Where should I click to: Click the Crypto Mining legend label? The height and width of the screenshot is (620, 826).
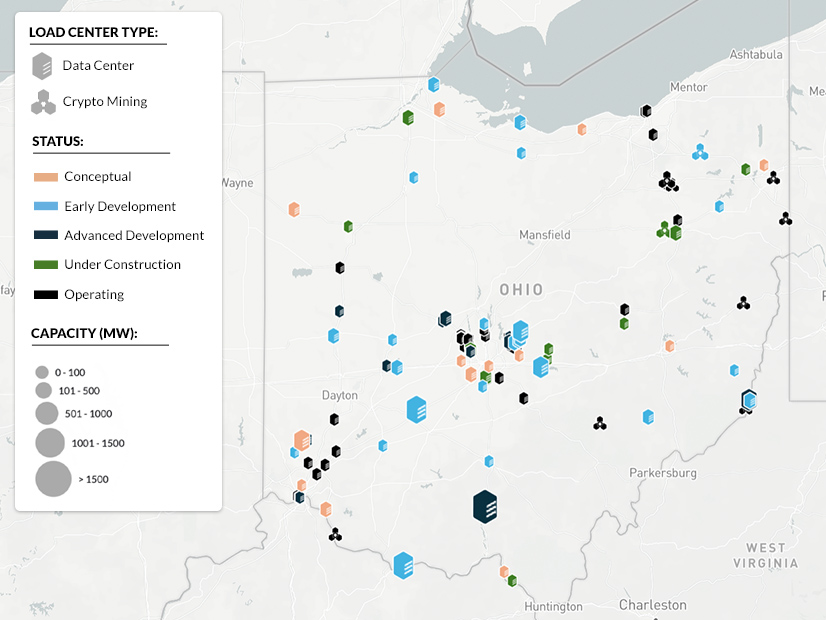coord(105,102)
